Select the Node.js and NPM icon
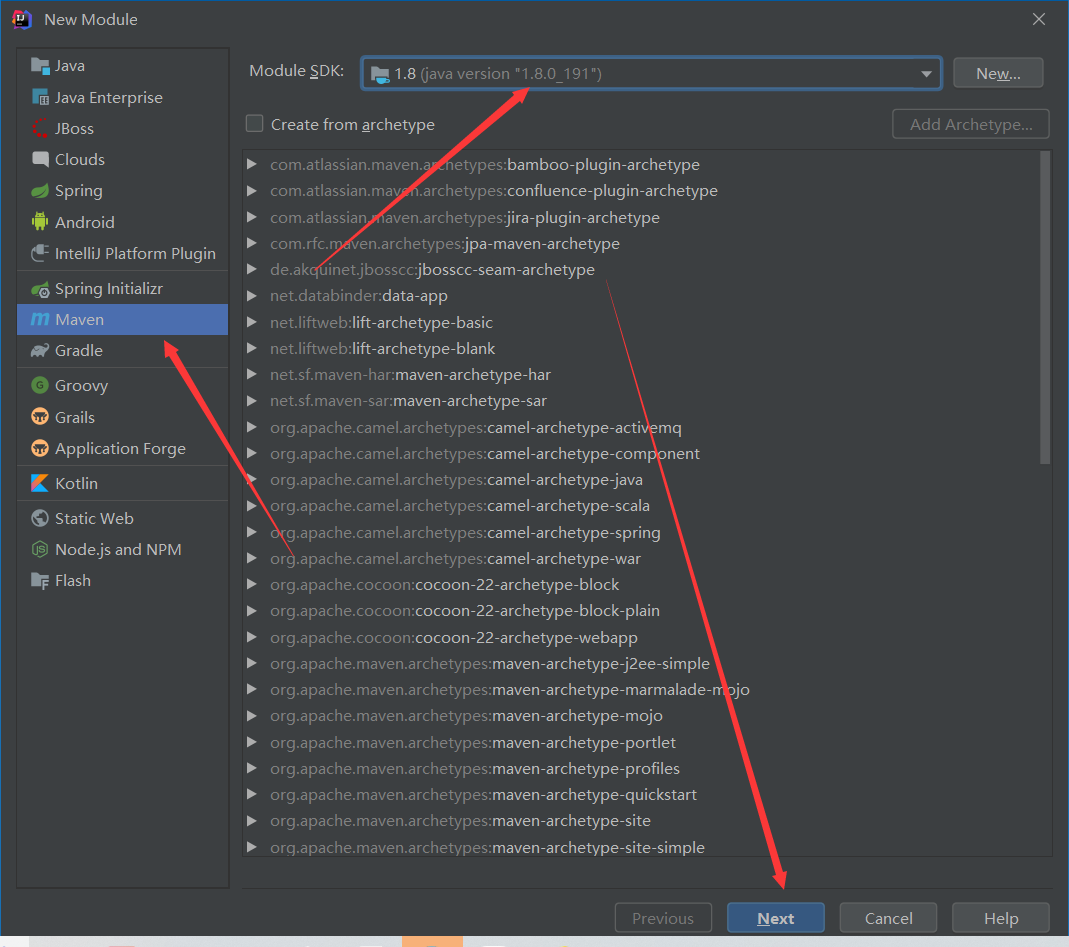1069x947 pixels. coord(40,549)
